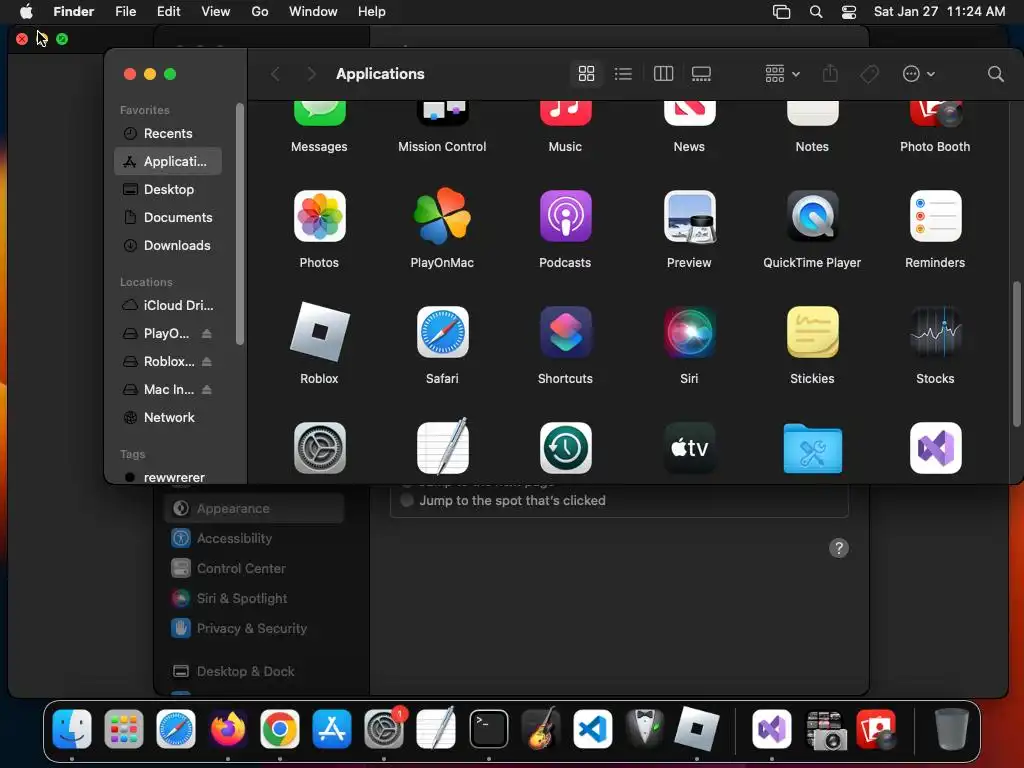Switch Finder to icon view
This screenshot has height=768, width=1024.
click(586, 74)
